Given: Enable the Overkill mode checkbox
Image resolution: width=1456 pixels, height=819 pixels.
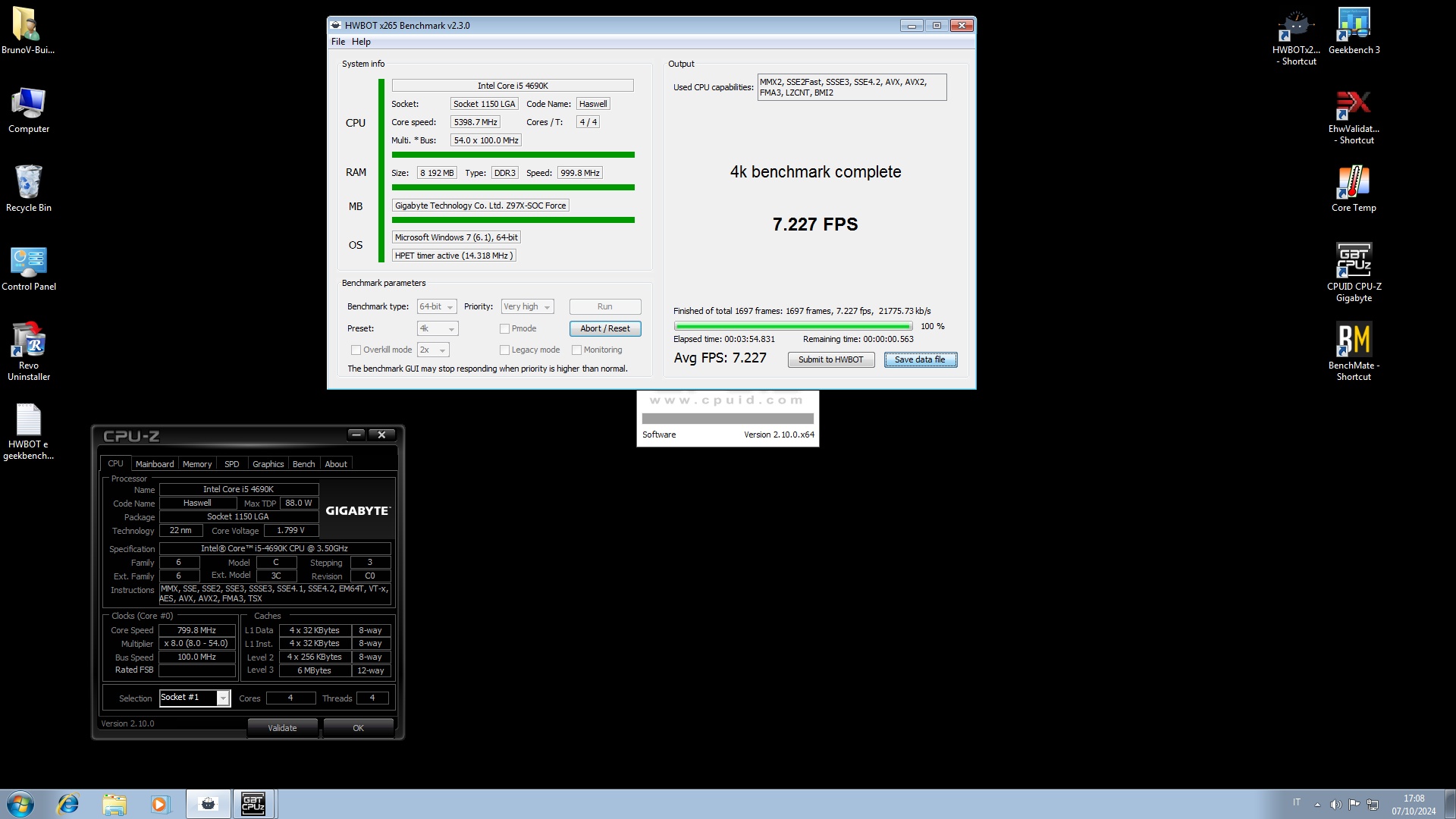Looking at the screenshot, I should click(356, 350).
